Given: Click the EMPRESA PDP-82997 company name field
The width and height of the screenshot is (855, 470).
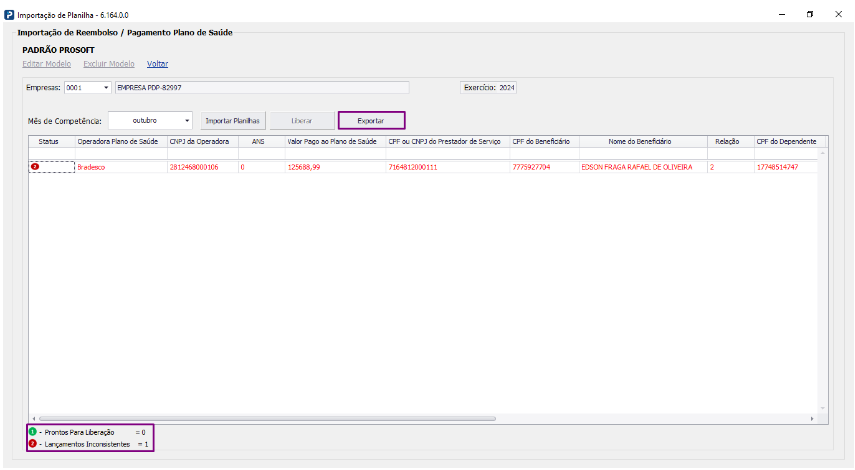Looking at the screenshot, I should [261, 87].
